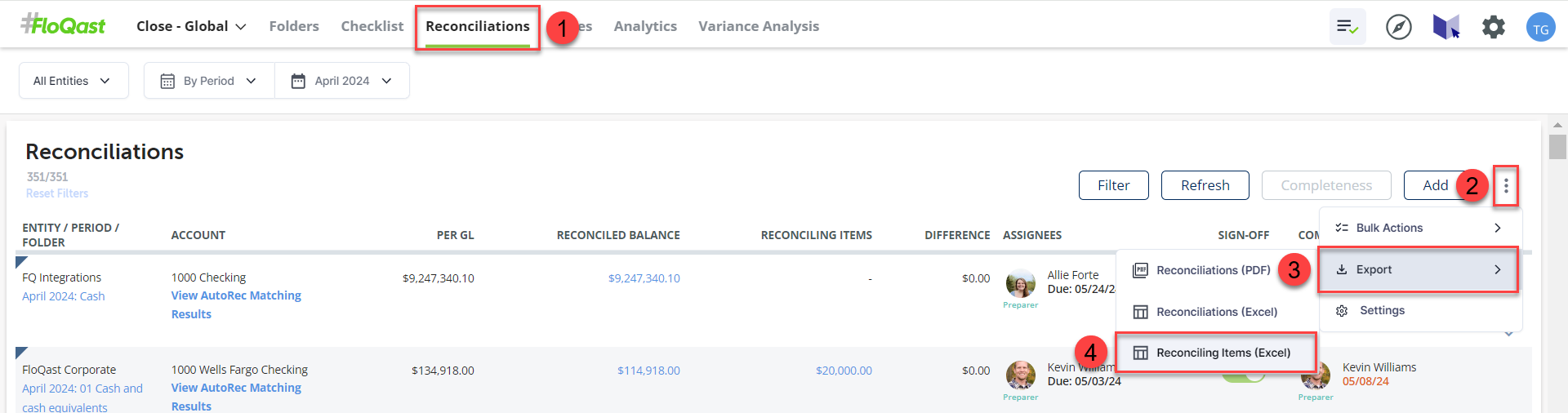Switch to the Checklist tab
This screenshot has height=413, width=1568.
pos(372,26)
